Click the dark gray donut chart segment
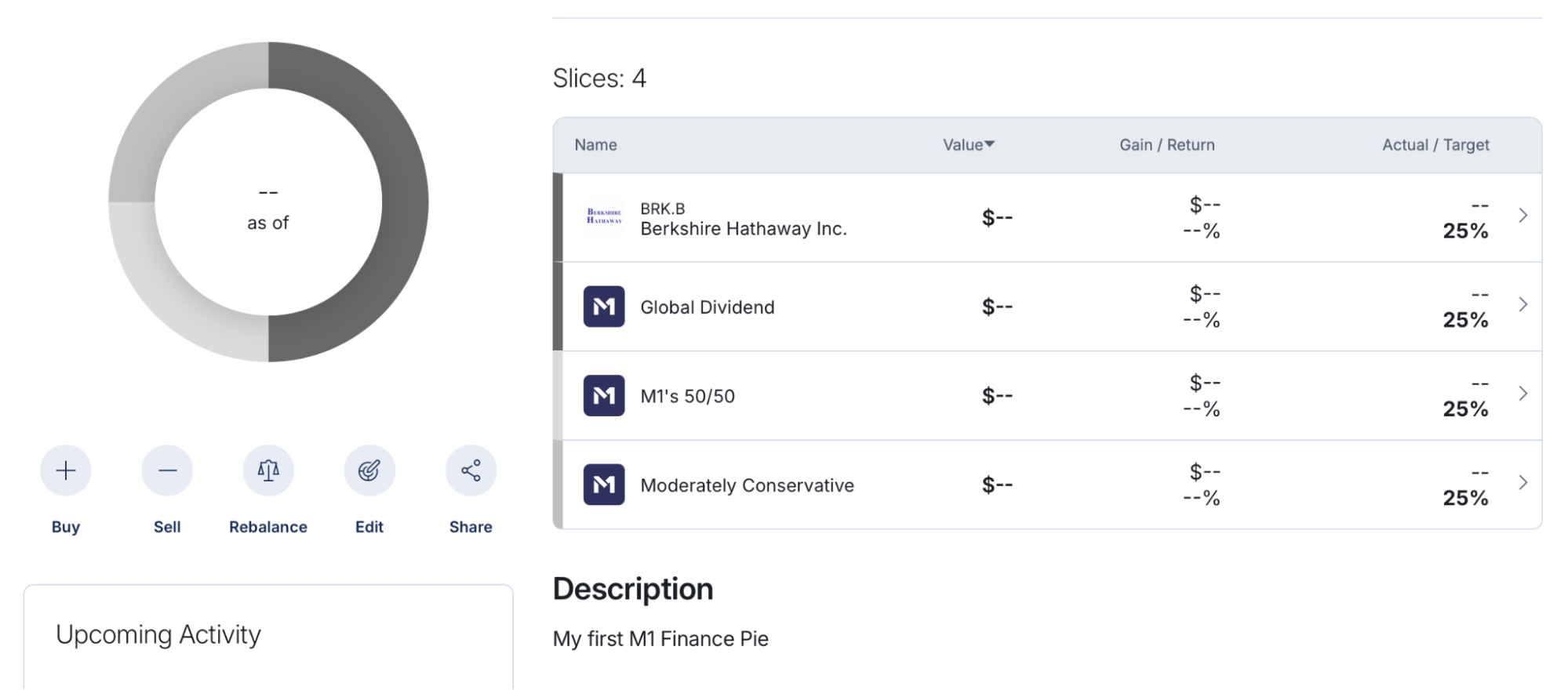Screen dimensions: 1568x690 404,202
